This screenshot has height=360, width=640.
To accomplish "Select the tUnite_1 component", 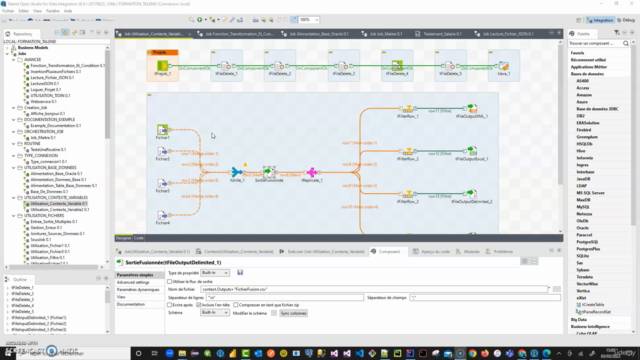I will [237, 172].
